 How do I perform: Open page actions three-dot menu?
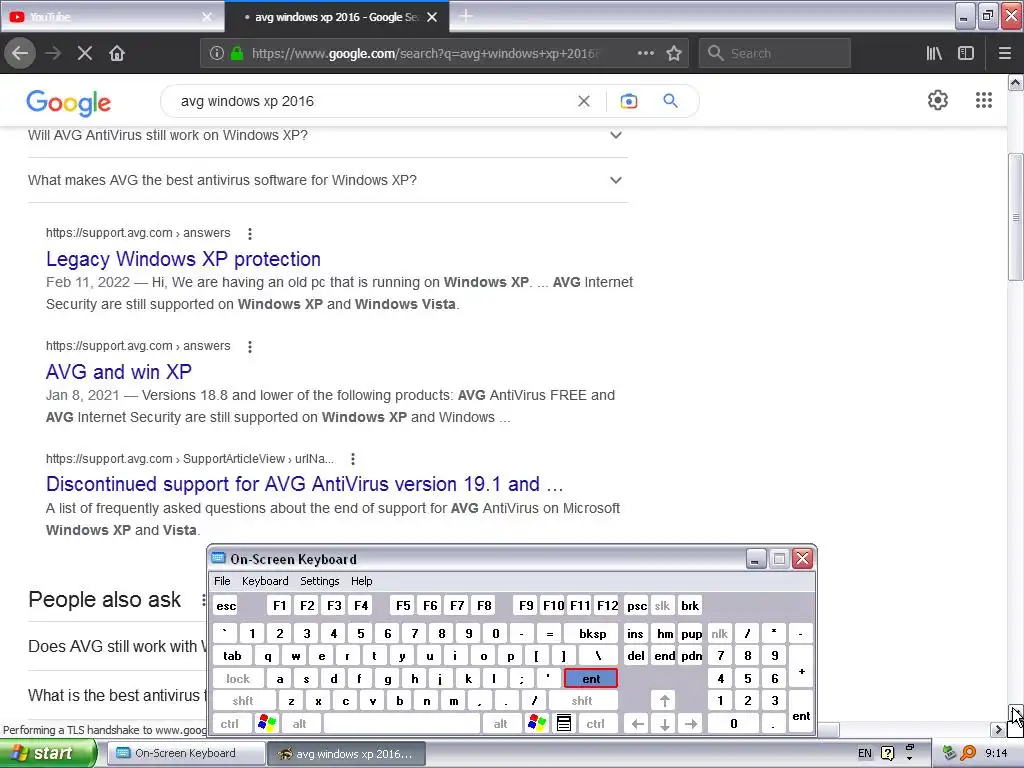click(x=645, y=53)
